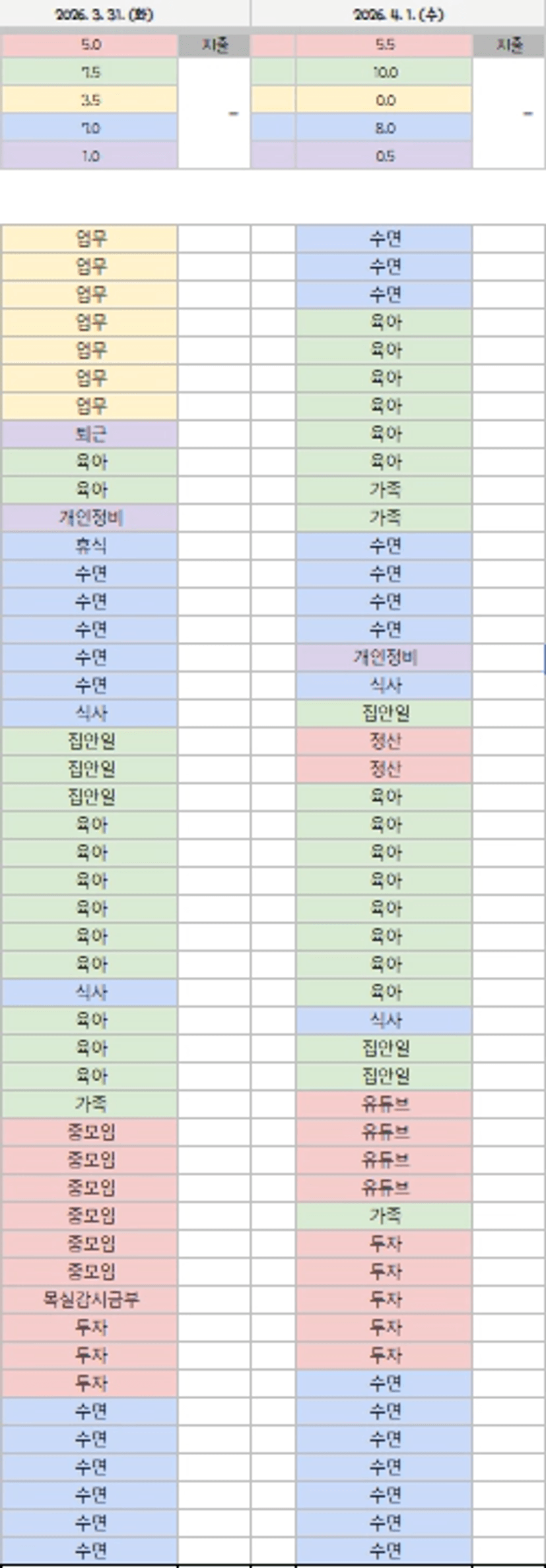Select the 2026. 4. 1. (수) date header

coord(398,14)
